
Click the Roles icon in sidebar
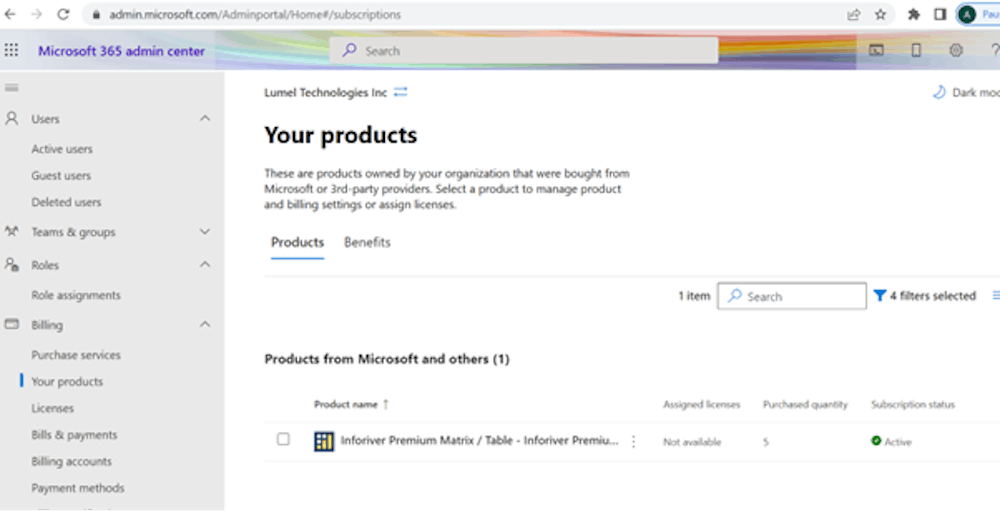point(11,265)
